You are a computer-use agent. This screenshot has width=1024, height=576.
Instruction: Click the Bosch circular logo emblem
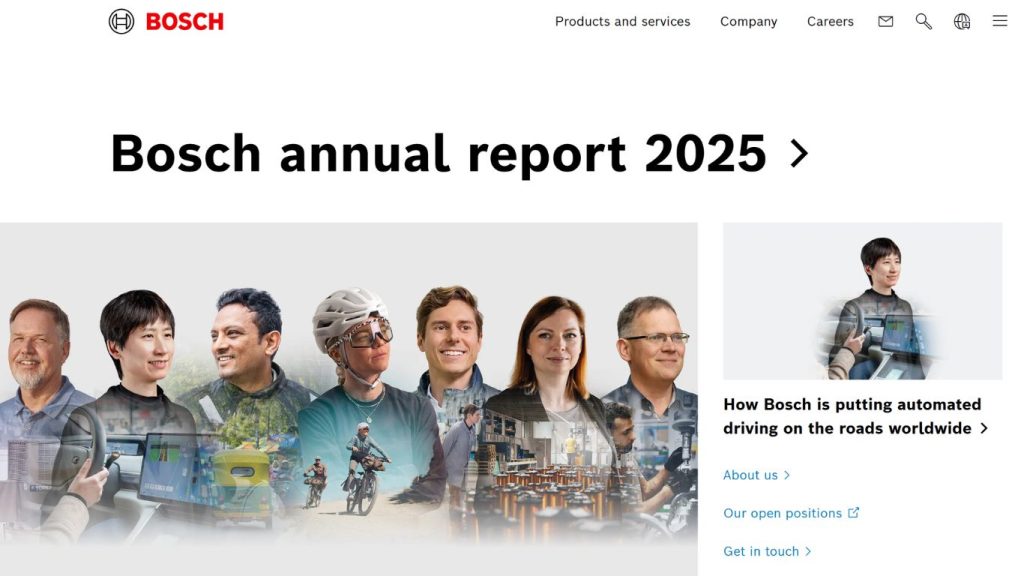(121, 22)
